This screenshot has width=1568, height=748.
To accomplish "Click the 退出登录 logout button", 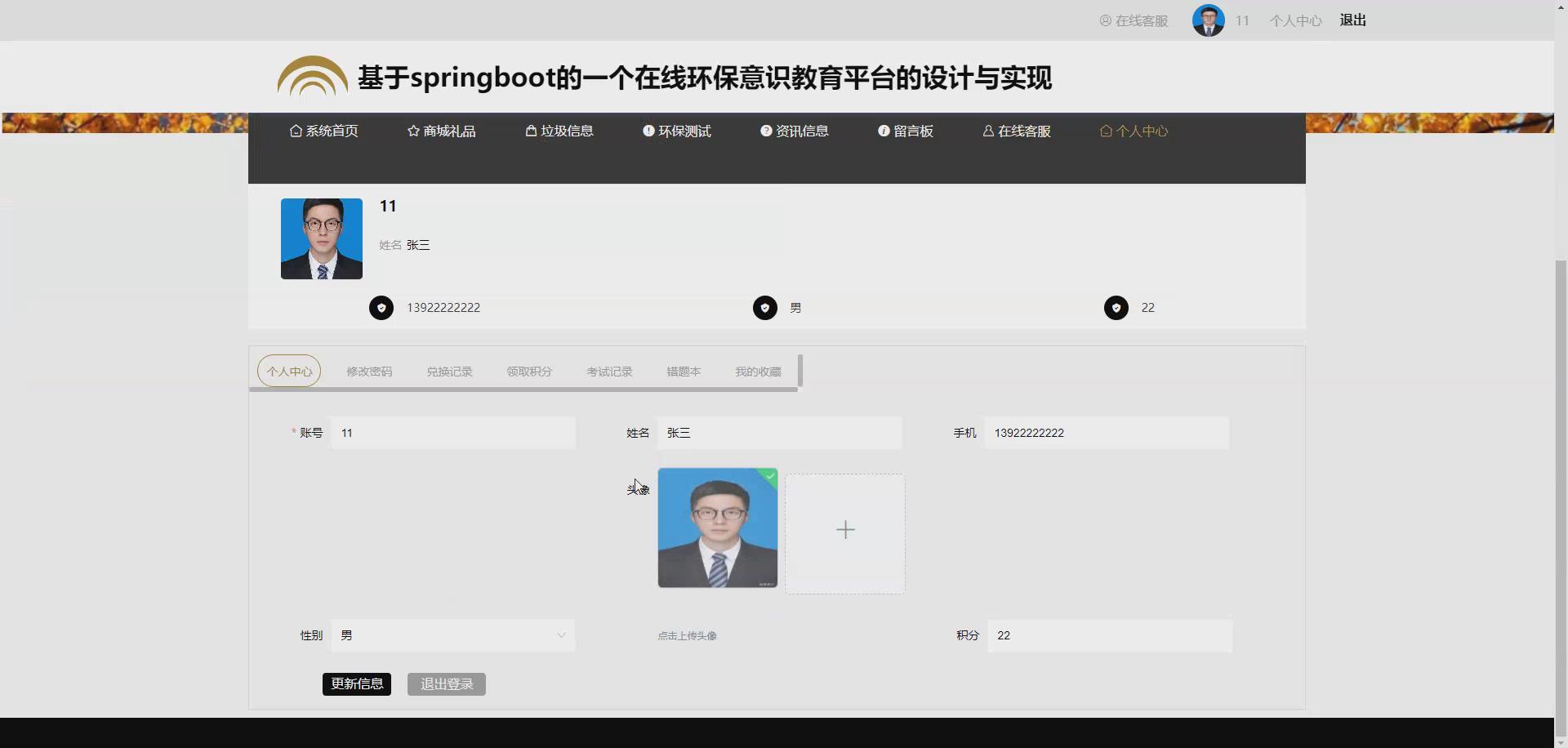I will [x=446, y=684].
